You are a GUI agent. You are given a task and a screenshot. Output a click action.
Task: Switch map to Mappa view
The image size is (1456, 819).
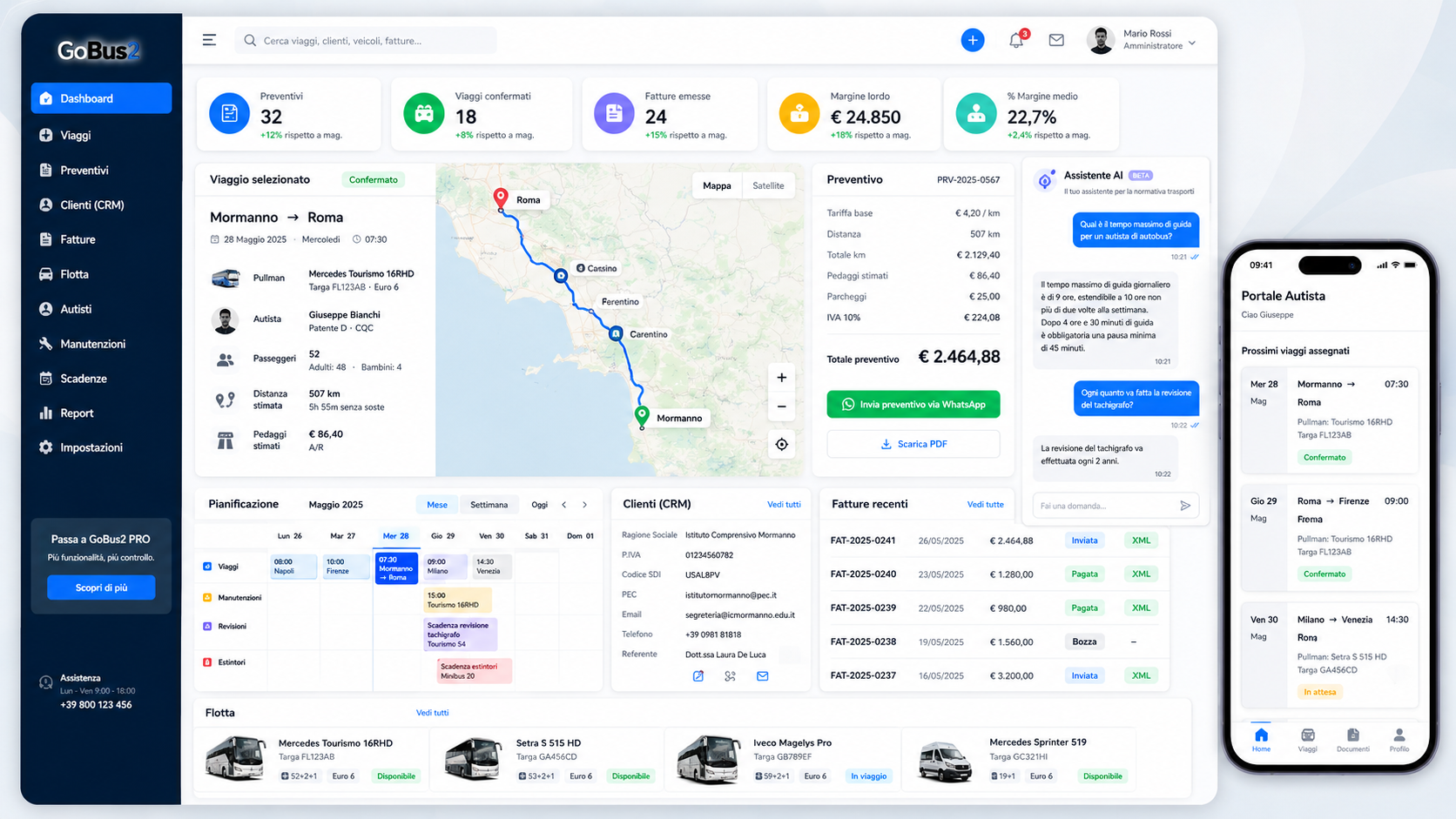[717, 185]
